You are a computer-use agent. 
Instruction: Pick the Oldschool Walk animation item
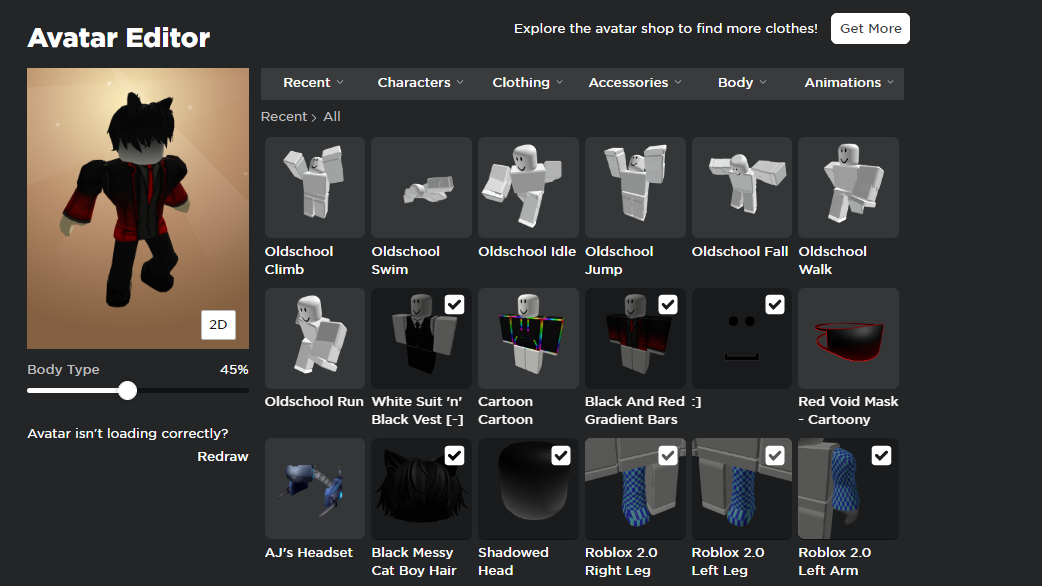[849, 187]
